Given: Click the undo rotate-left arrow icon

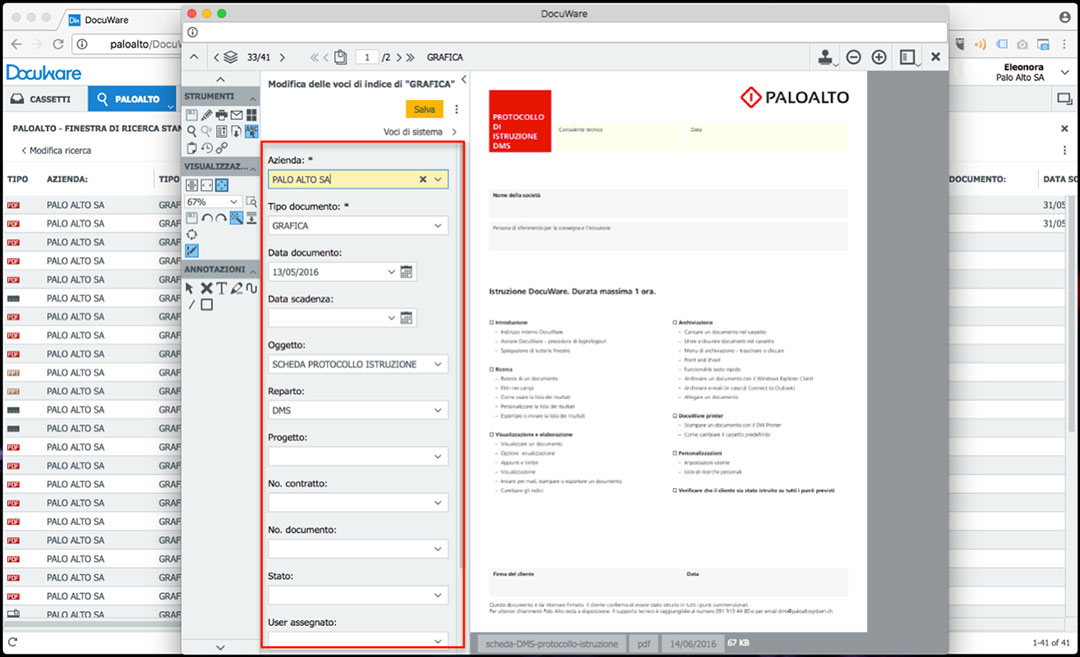Looking at the screenshot, I should pos(207,218).
